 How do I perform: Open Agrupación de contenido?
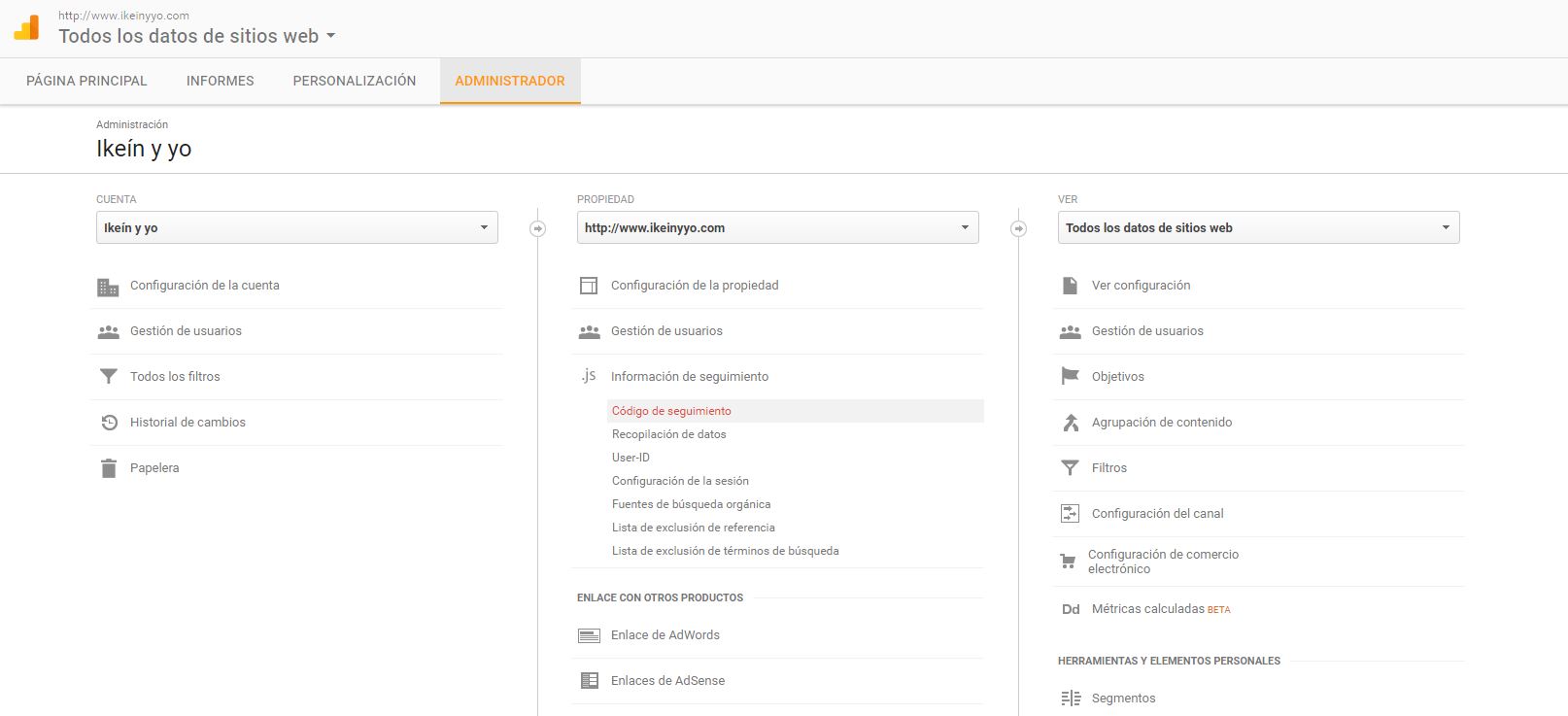(1162, 423)
